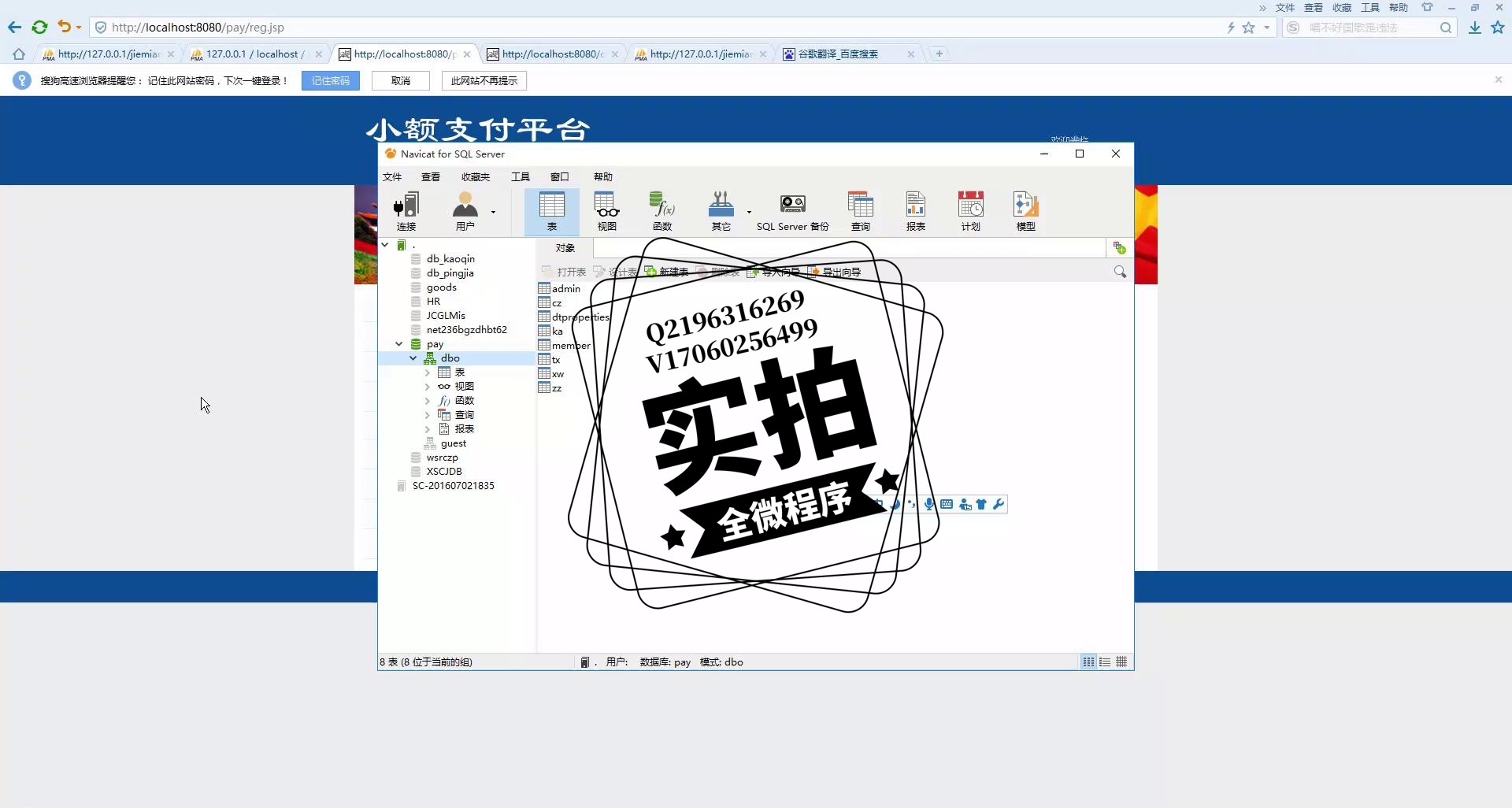Select the zz table

550,388
